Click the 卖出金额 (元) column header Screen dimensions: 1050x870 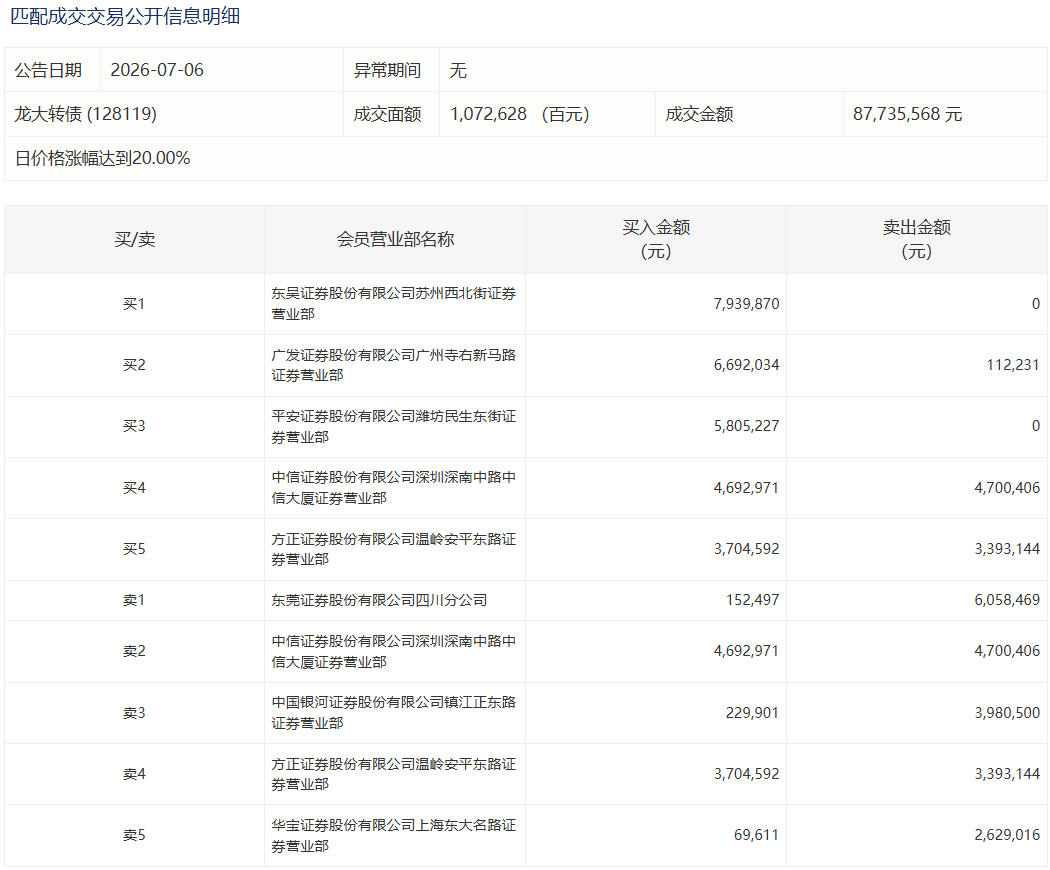click(917, 239)
